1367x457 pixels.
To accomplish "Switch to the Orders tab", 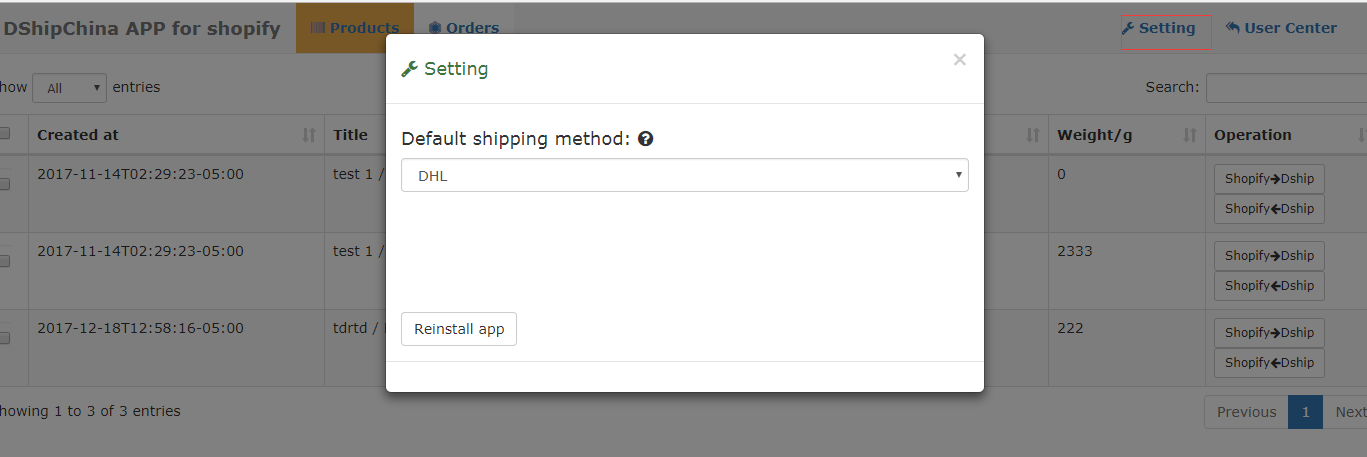I will pos(464,28).
